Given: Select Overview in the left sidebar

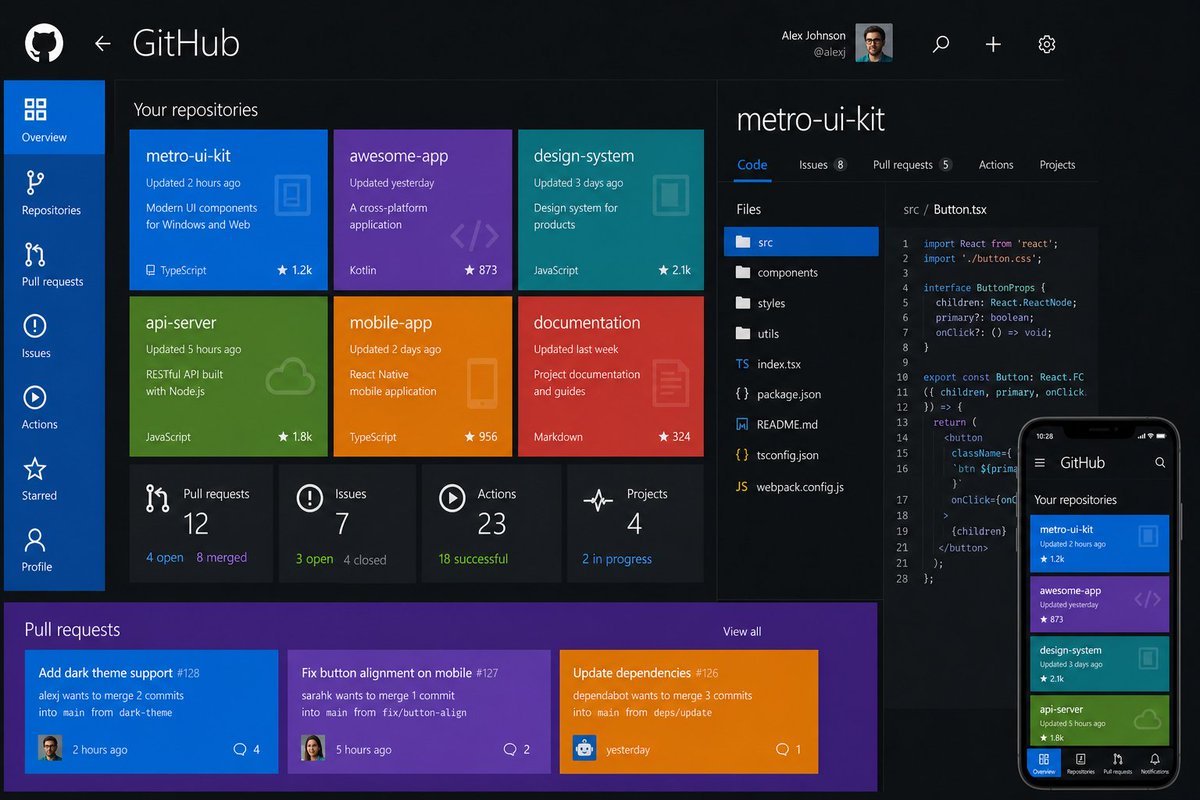Looking at the screenshot, I should coord(54,118).
